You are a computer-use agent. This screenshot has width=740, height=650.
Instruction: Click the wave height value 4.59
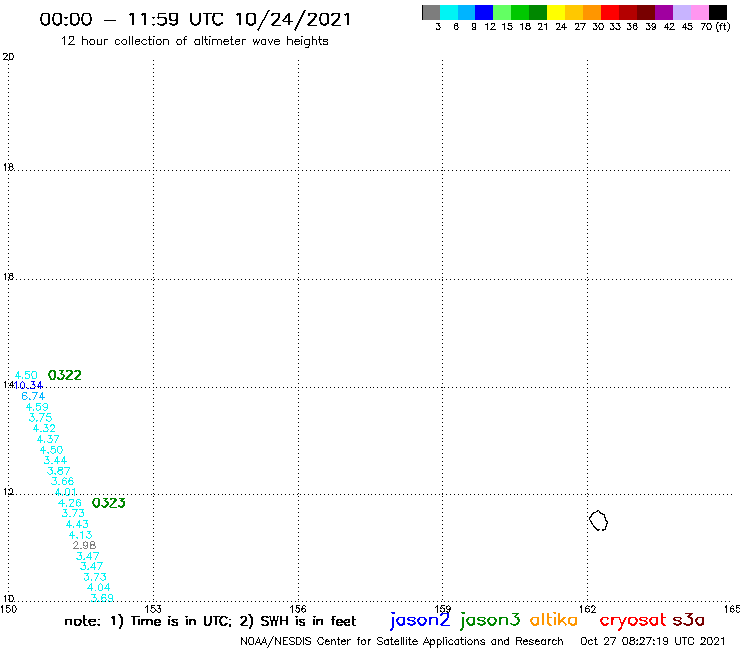tap(37, 407)
